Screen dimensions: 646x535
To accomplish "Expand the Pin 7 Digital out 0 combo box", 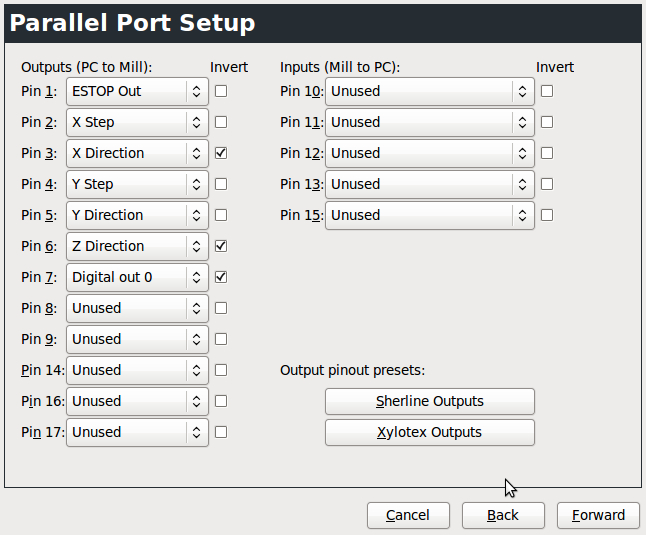I will click(x=137, y=277).
